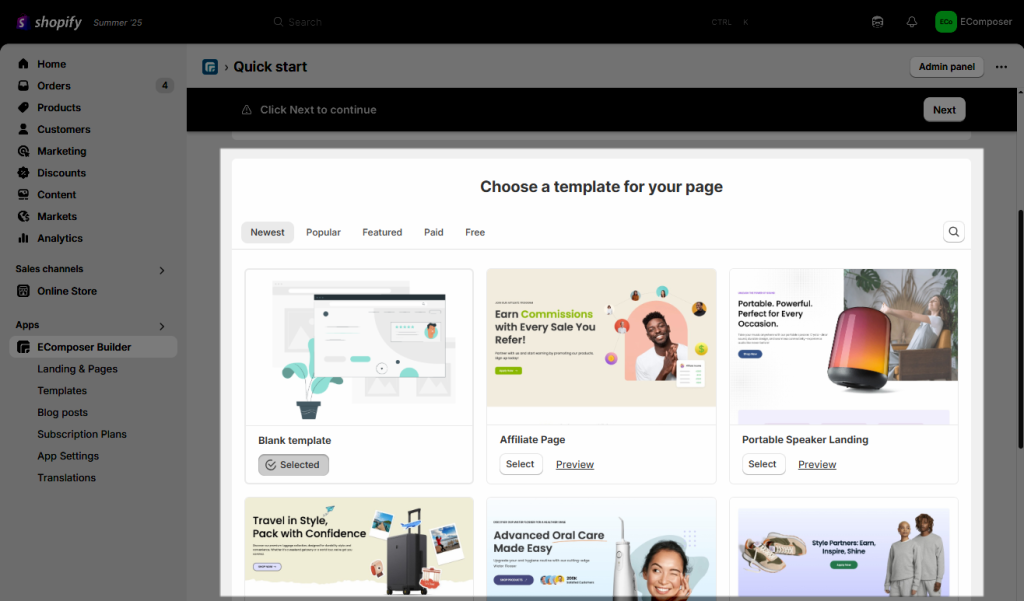Select the Portable Speaker Landing template
The image size is (1024, 601).
763,464
